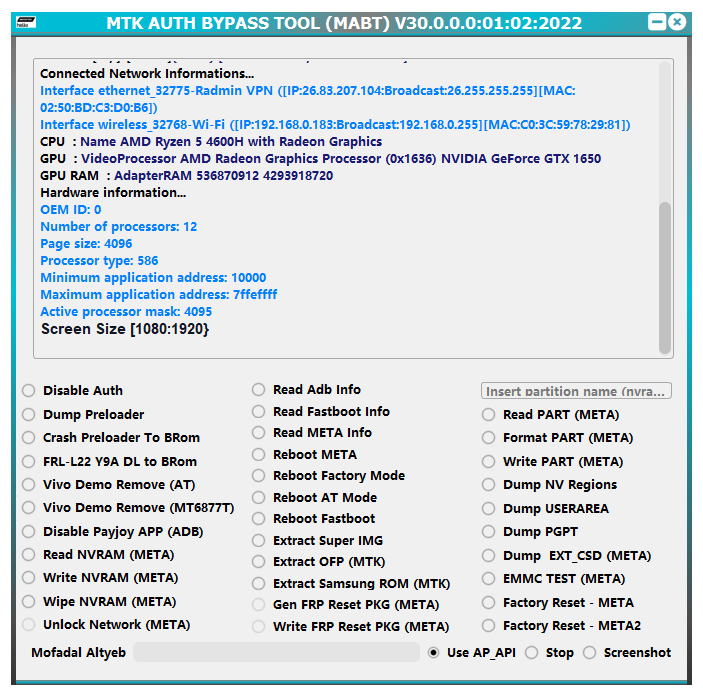Close the MABT tool window
Image resolution: width=703 pixels, height=696 pixels.
(677, 22)
